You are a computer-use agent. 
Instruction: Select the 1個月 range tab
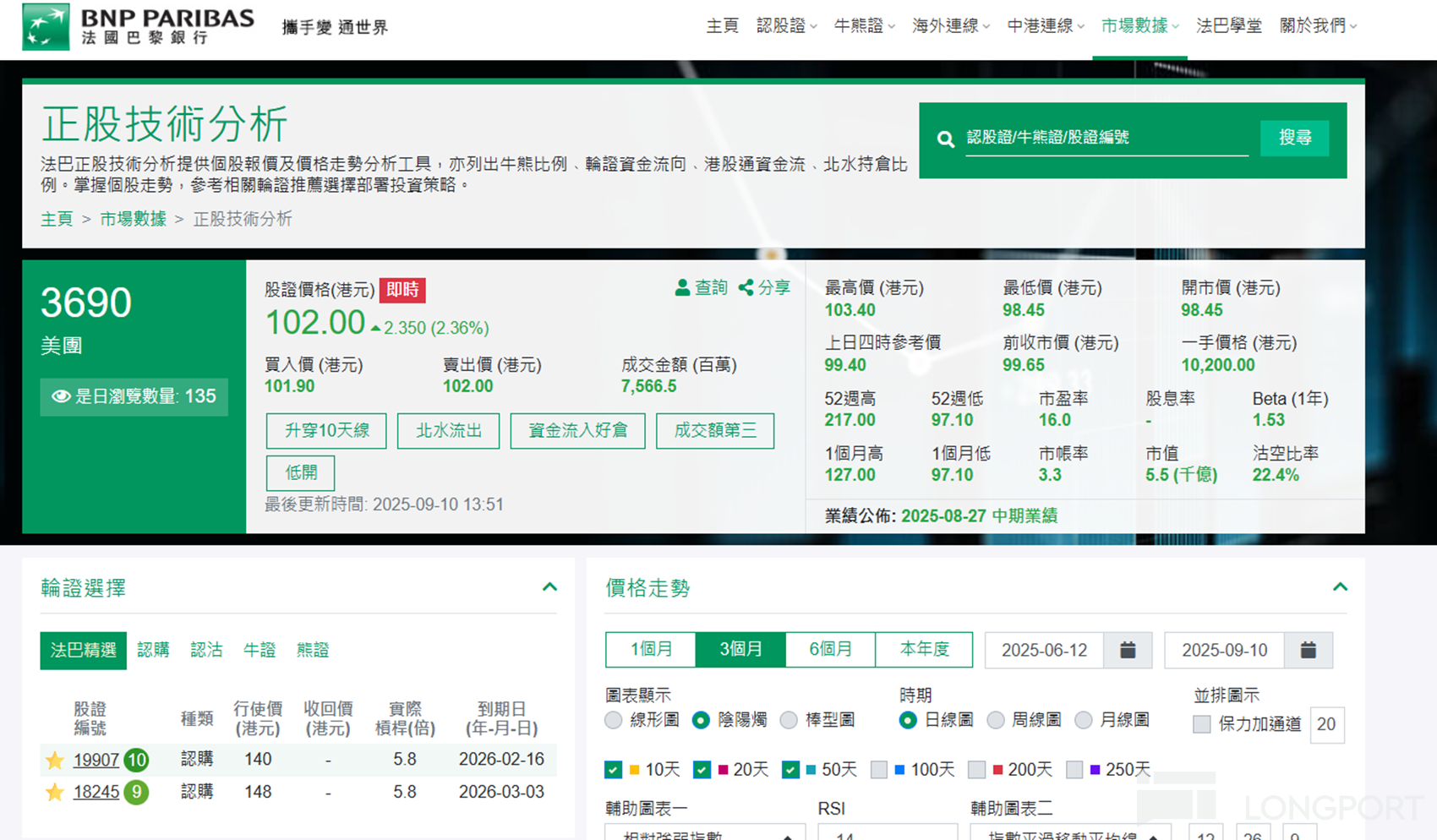[651, 650]
